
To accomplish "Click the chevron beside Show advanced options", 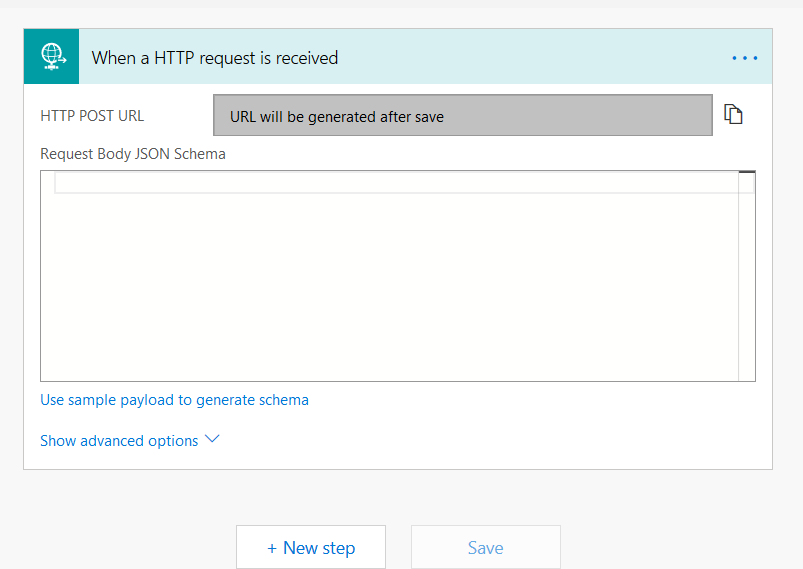I will [x=211, y=440].
